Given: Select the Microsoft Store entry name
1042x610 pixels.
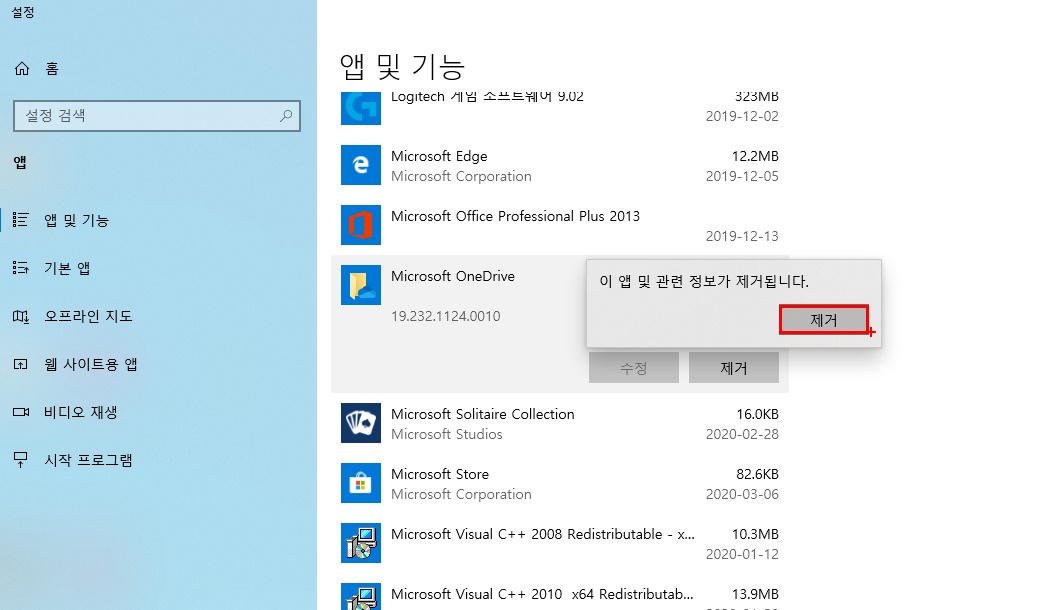Looking at the screenshot, I should pyautogui.click(x=440, y=474).
